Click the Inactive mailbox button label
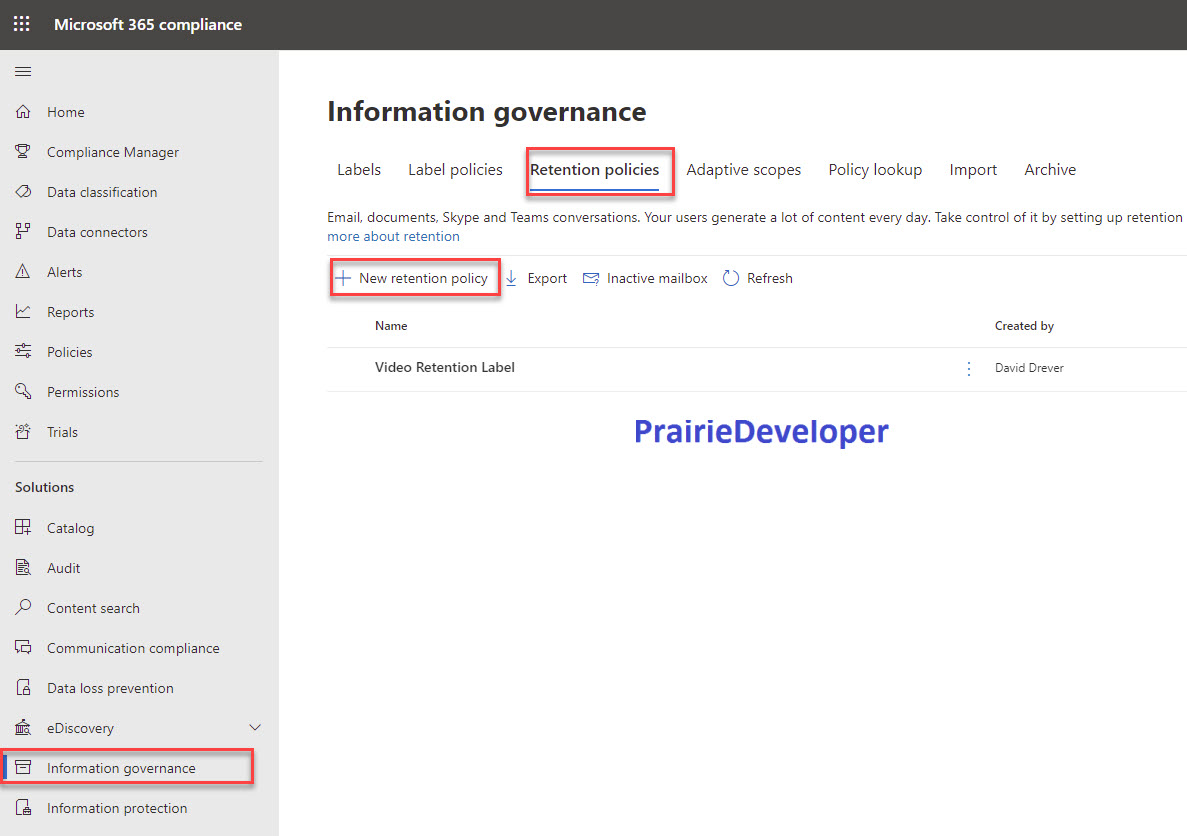The height and width of the screenshot is (836, 1187). pyautogui.click(x=657, y=278)
